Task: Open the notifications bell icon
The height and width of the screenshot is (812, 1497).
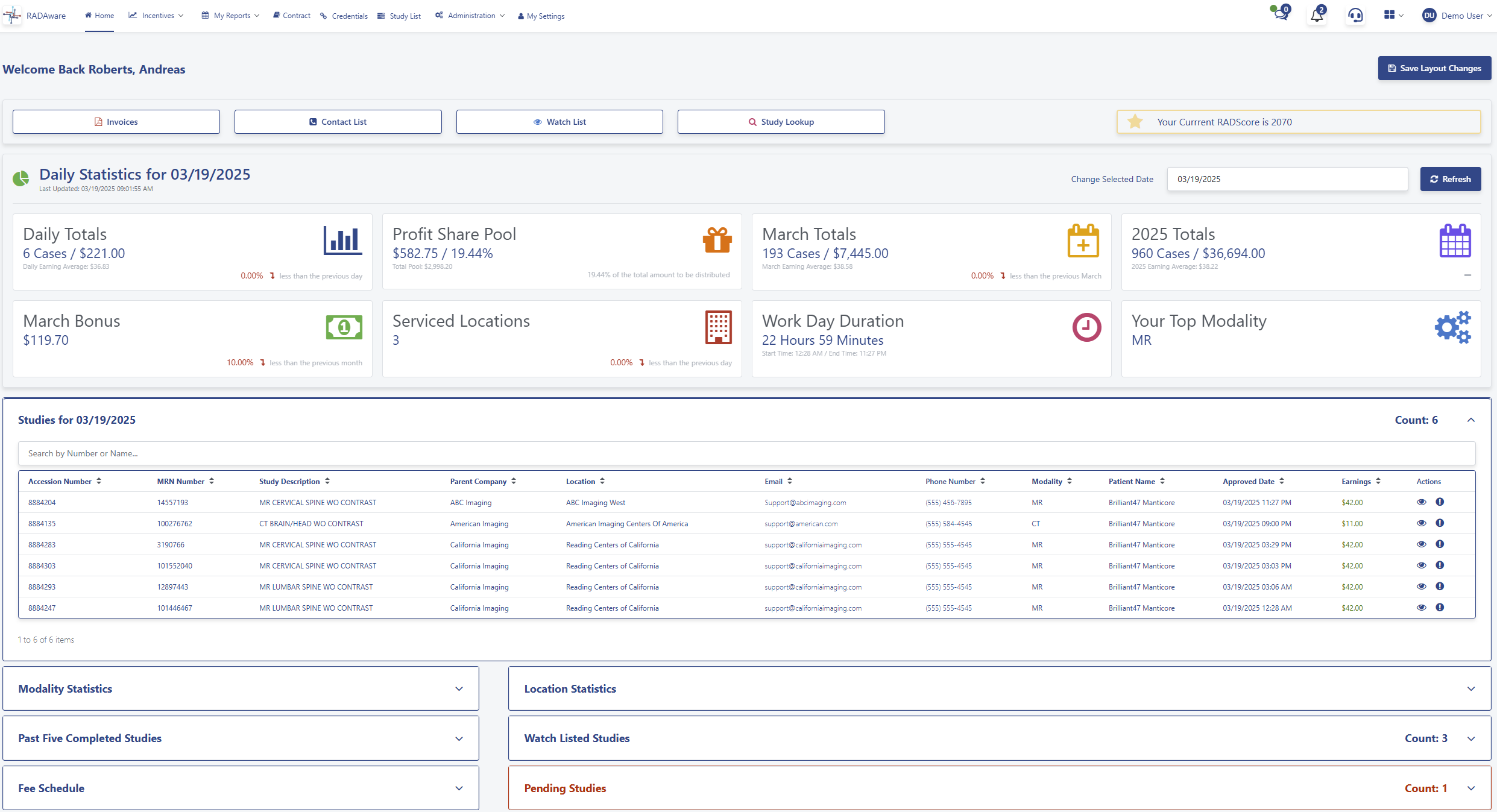Action: pyautogui.click(x=1317, y=16)
